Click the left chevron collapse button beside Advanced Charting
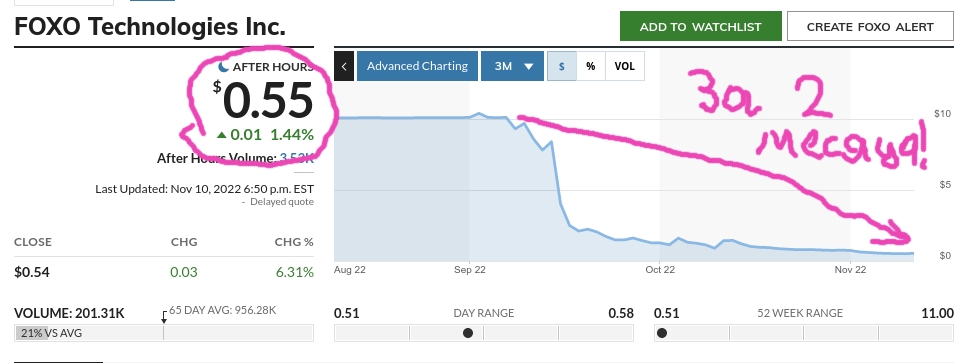 click(344, 66)
